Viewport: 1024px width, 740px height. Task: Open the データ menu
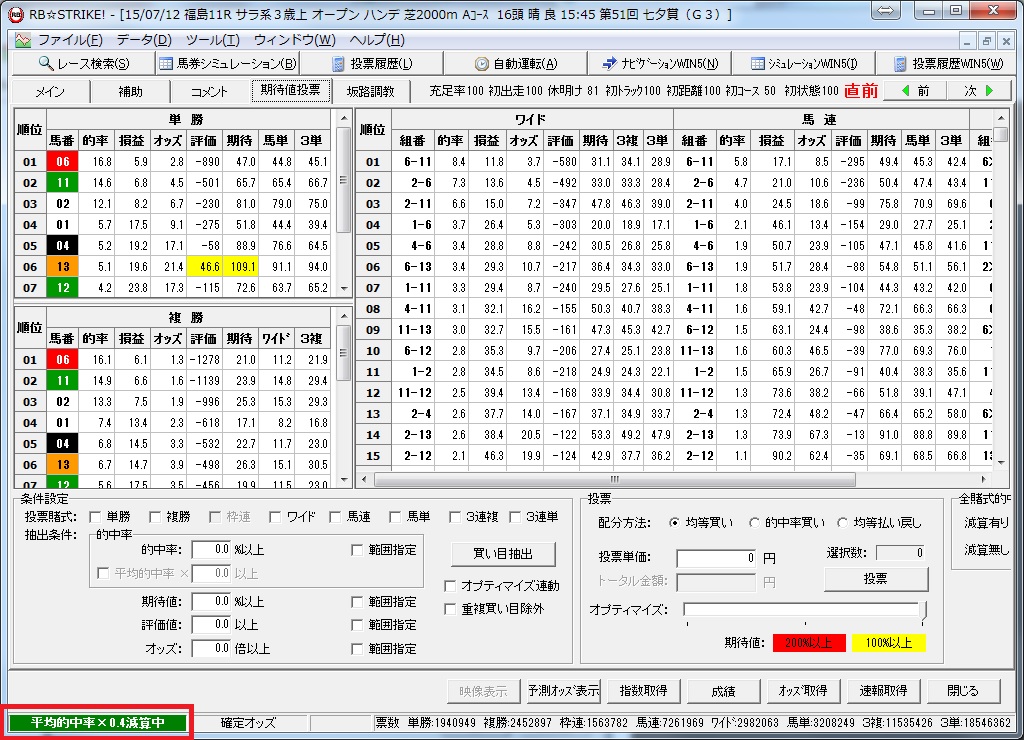click(144, 40)
